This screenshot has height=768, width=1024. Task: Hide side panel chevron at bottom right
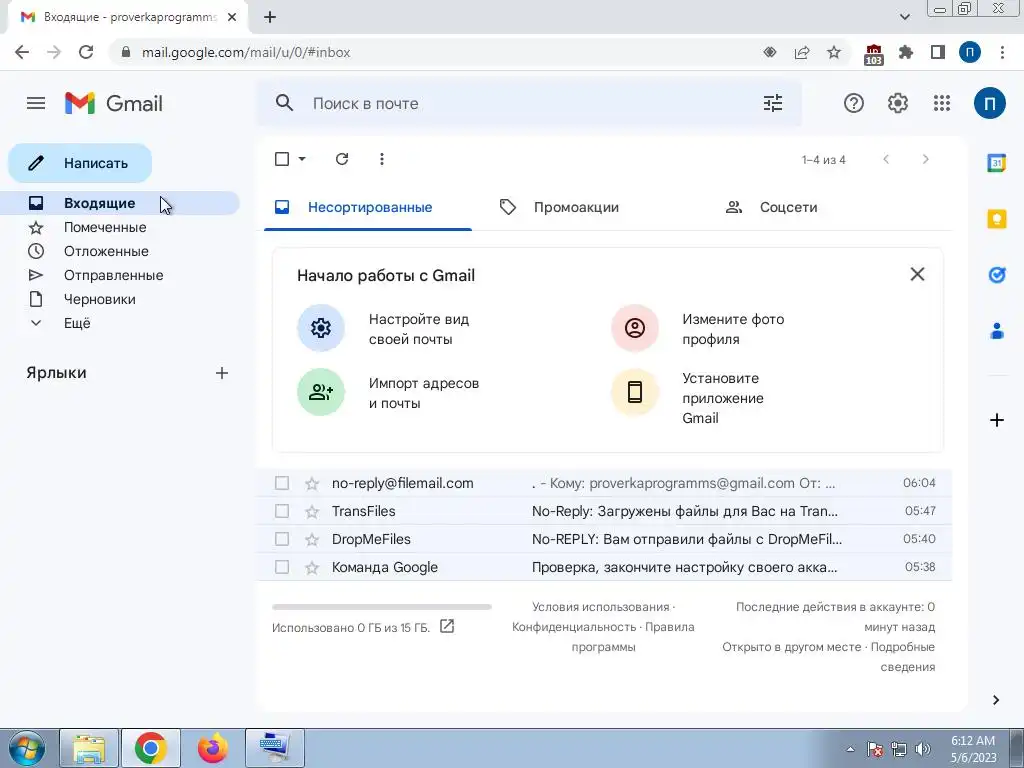click(996, 700)
